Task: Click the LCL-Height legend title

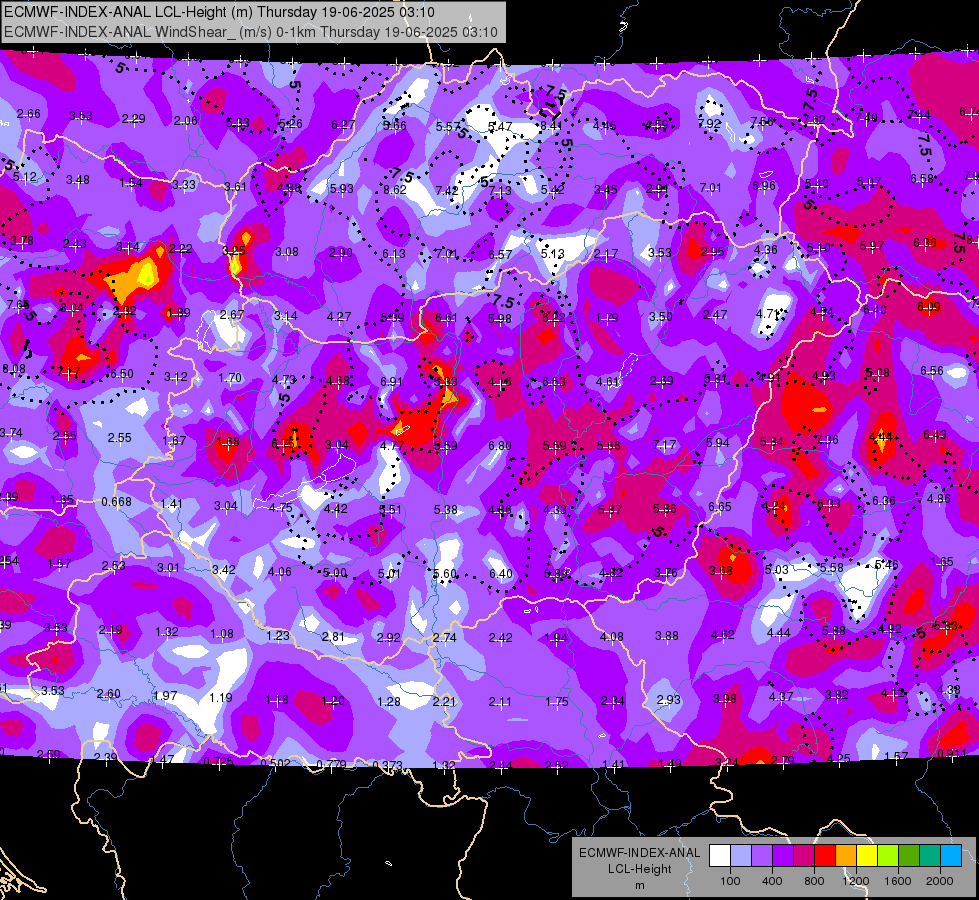Action: pos(640,869)
